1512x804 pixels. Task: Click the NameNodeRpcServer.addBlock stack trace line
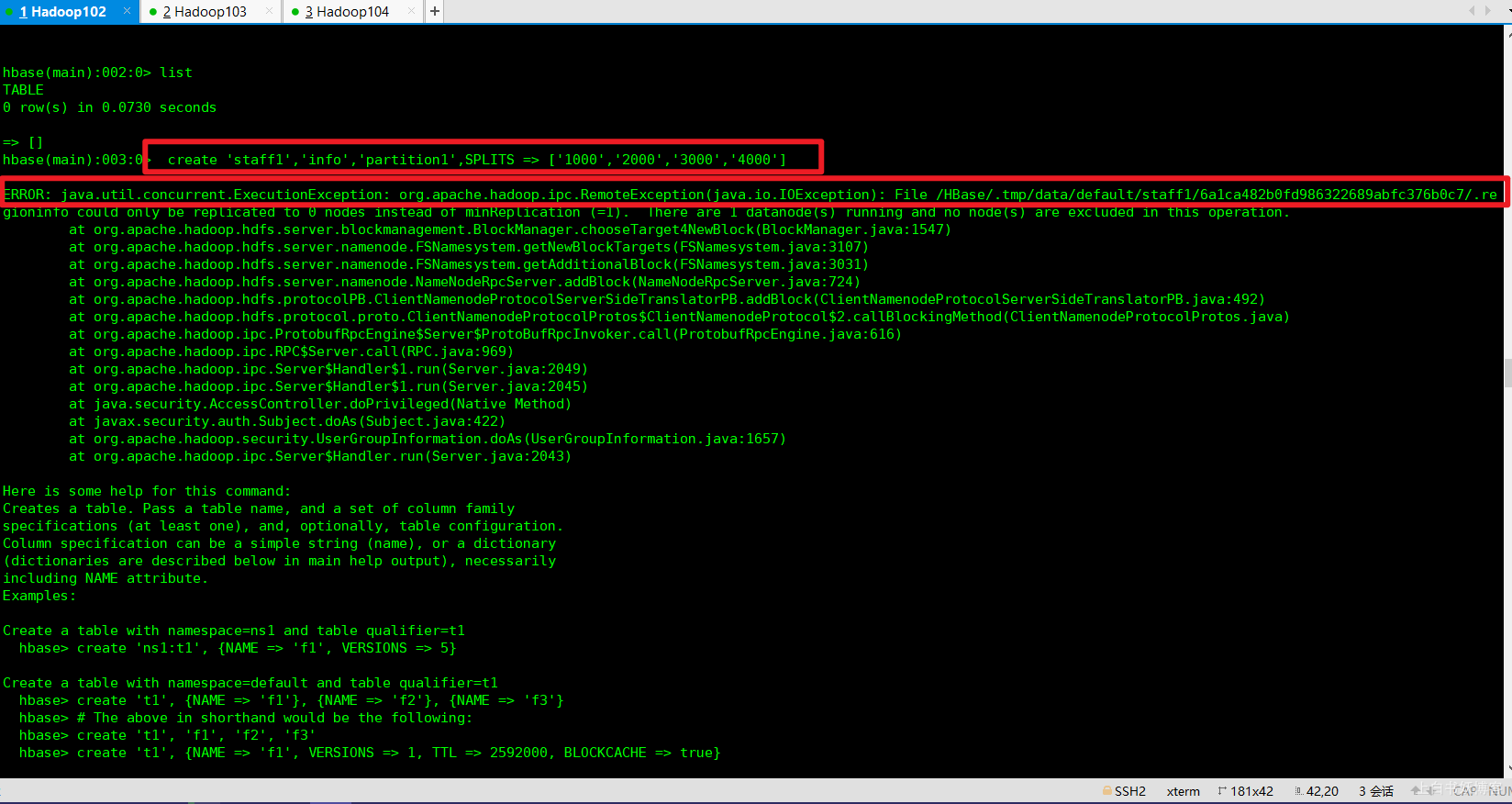tap(464, 282)
